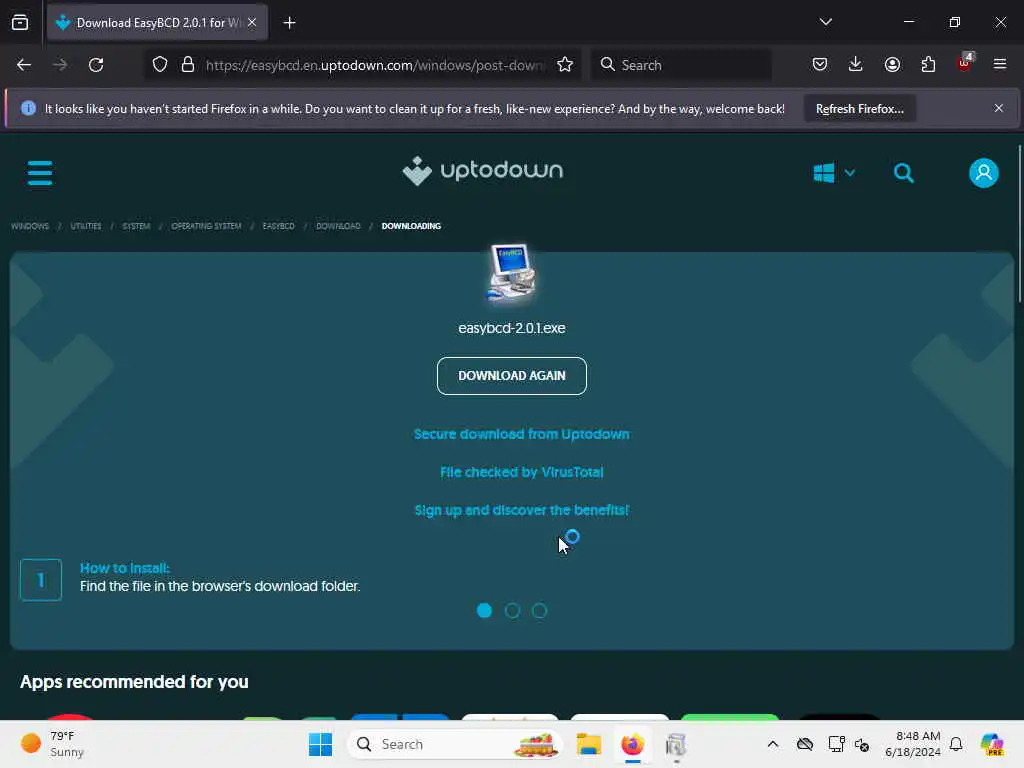Expand the Windows platform selector dropdown
The height and width of the screenshot is (768, 1024).
[x=834, y=173]
